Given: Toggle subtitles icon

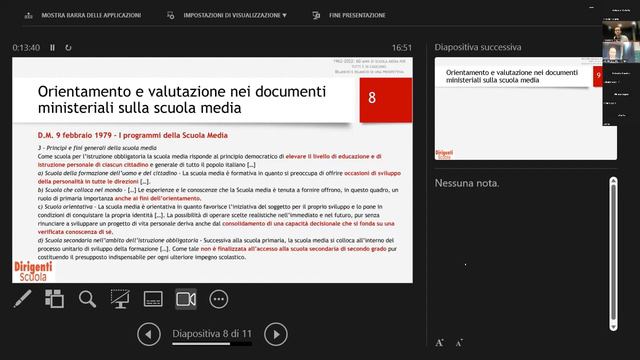Looking at the screenshot, I should [153, 299].
